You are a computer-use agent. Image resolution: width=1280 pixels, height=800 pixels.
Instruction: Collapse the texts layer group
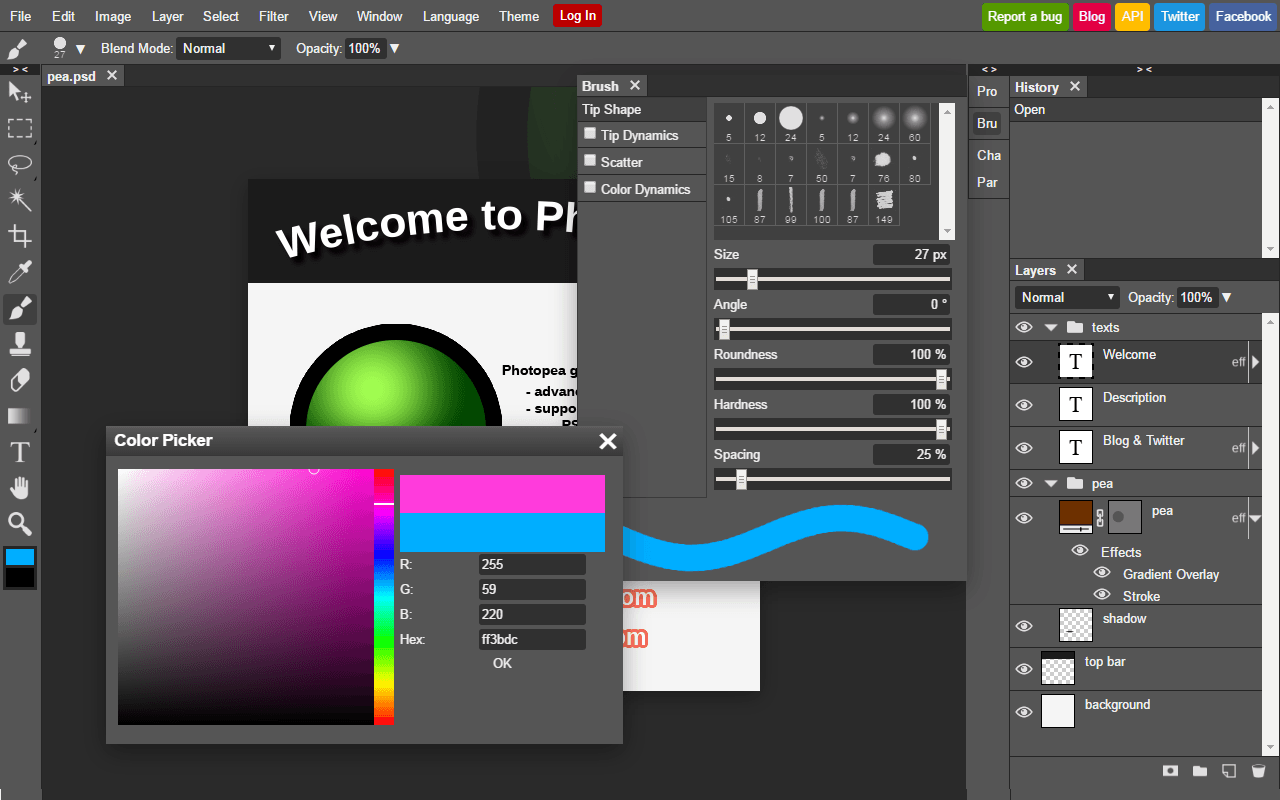(x=1050, y=327)
